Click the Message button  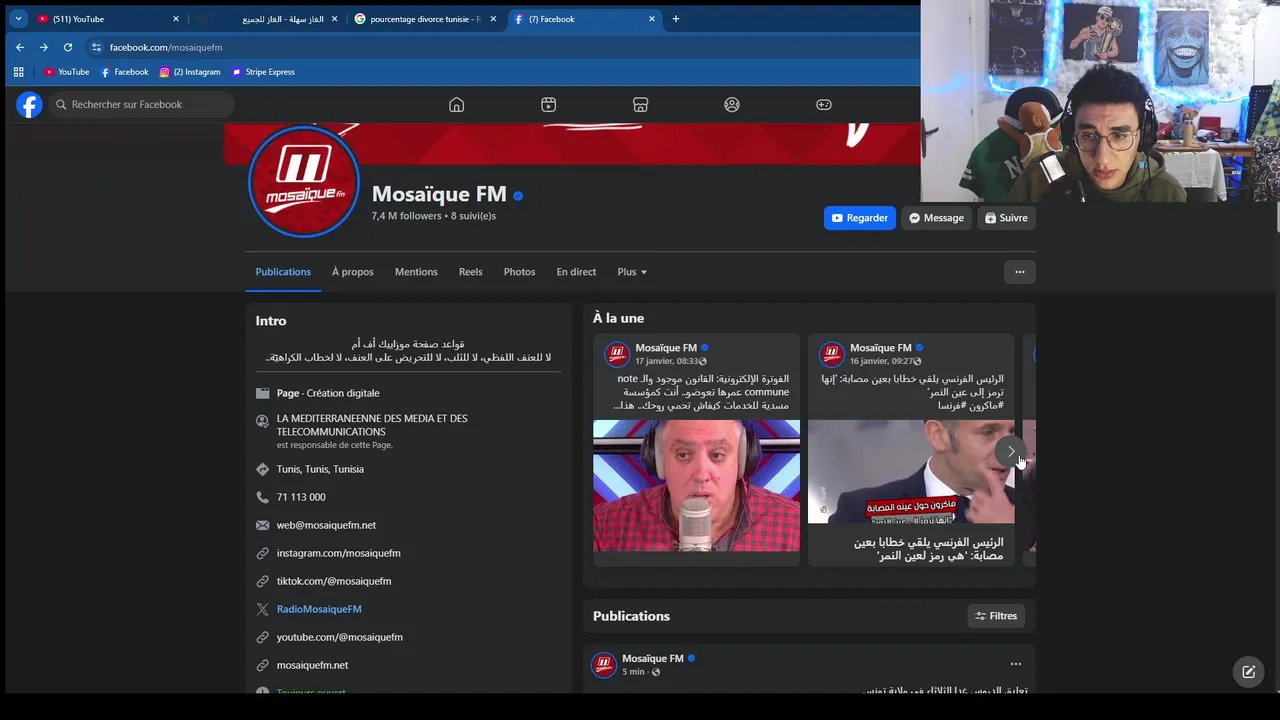click(x=937, y=218)
